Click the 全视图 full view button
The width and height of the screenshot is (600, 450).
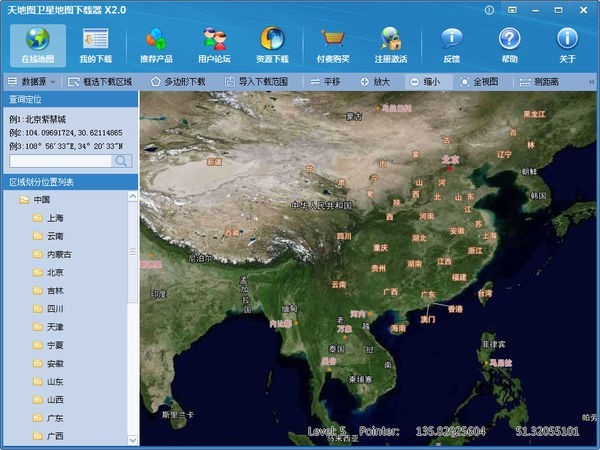tap(479, 81)
